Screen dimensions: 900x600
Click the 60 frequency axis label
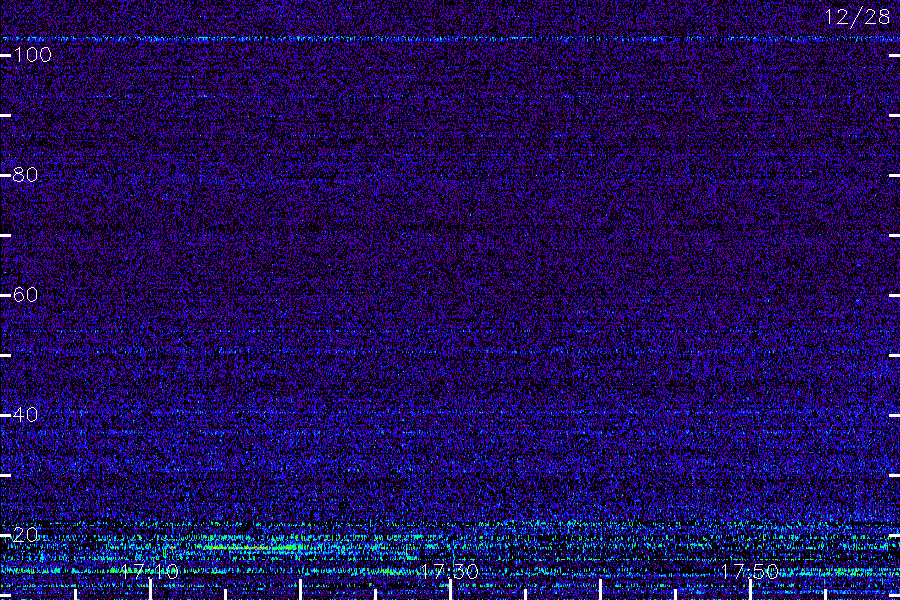click(26, 295)
